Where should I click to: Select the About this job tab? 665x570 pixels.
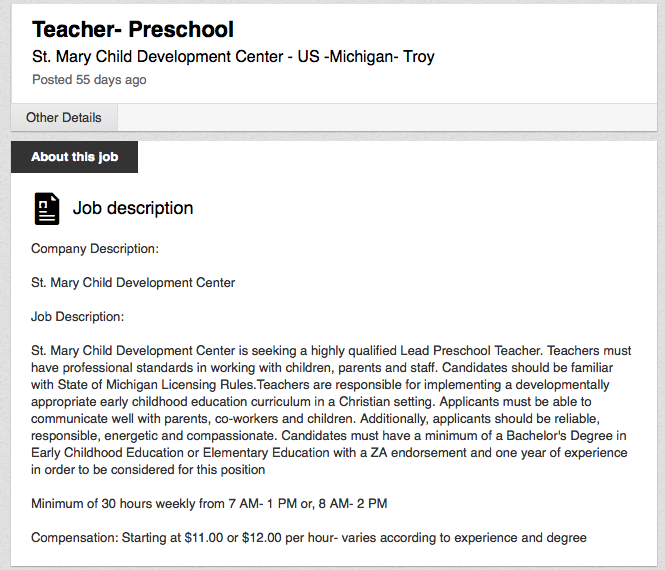point(74,157)
